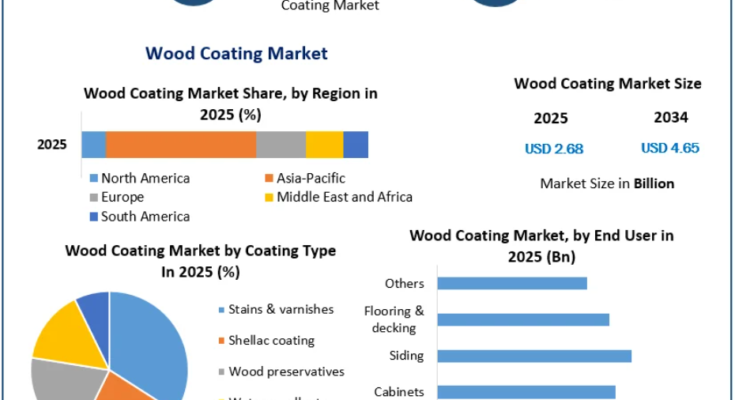Viewport: 735px width, 400px height.
Task: Click the "Middle East and Africa" legend label
Action: pos(345,197)
